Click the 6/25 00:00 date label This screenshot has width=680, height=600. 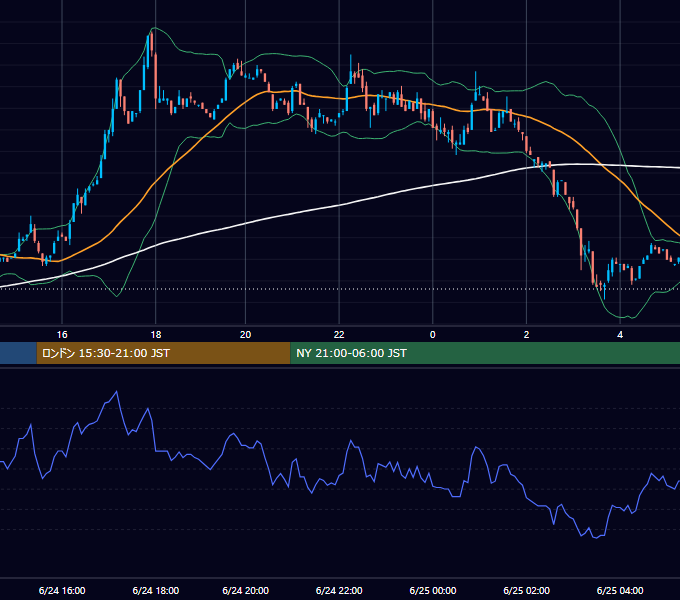pyautogui.click(x=433, y=590)
